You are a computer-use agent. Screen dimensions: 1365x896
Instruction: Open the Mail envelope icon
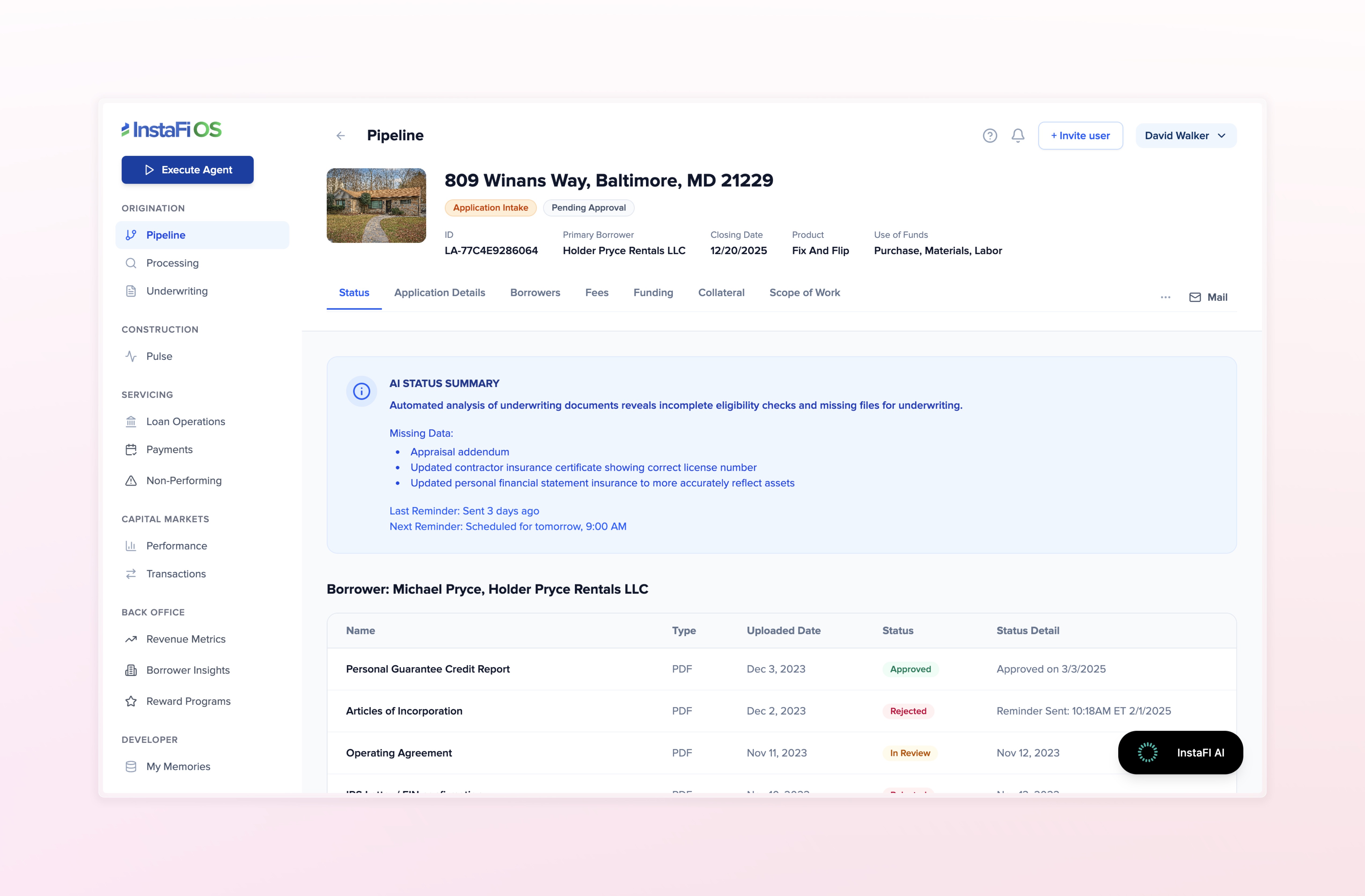1195,297
